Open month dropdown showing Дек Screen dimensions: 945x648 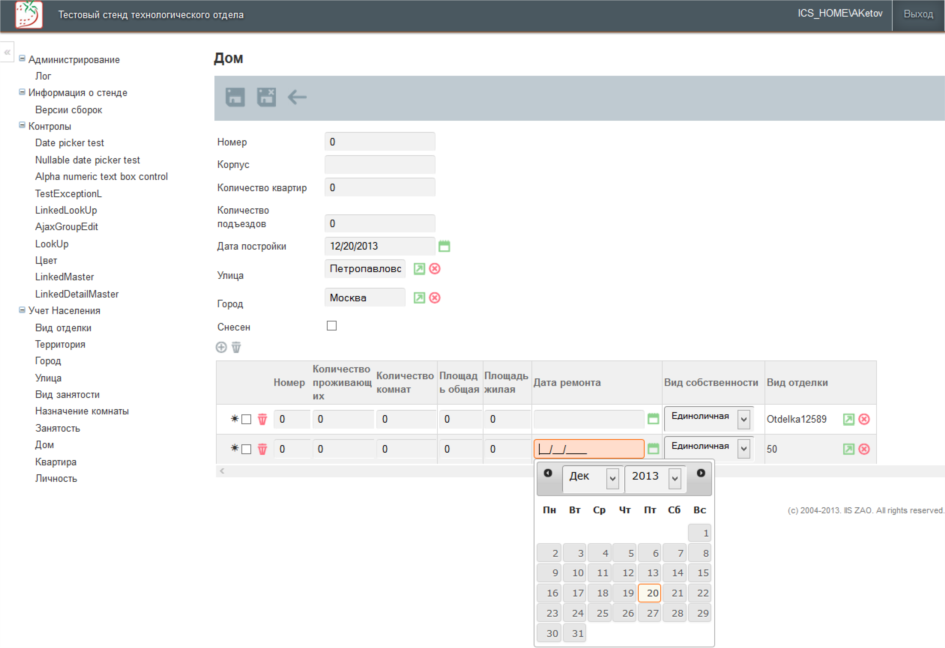pyautogui.click(x=591, y=477)
